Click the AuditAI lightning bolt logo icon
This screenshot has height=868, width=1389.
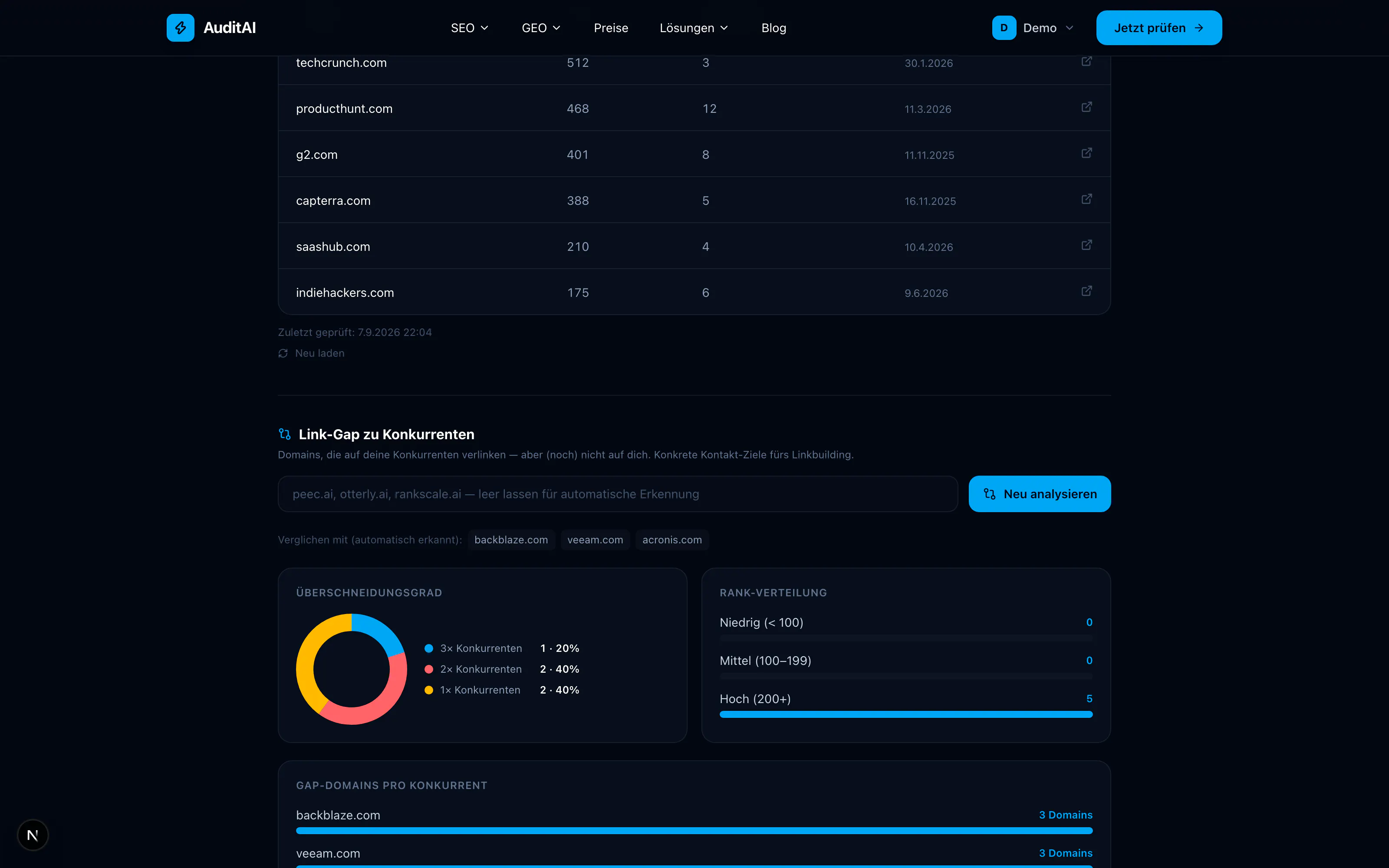click(180, 27)
